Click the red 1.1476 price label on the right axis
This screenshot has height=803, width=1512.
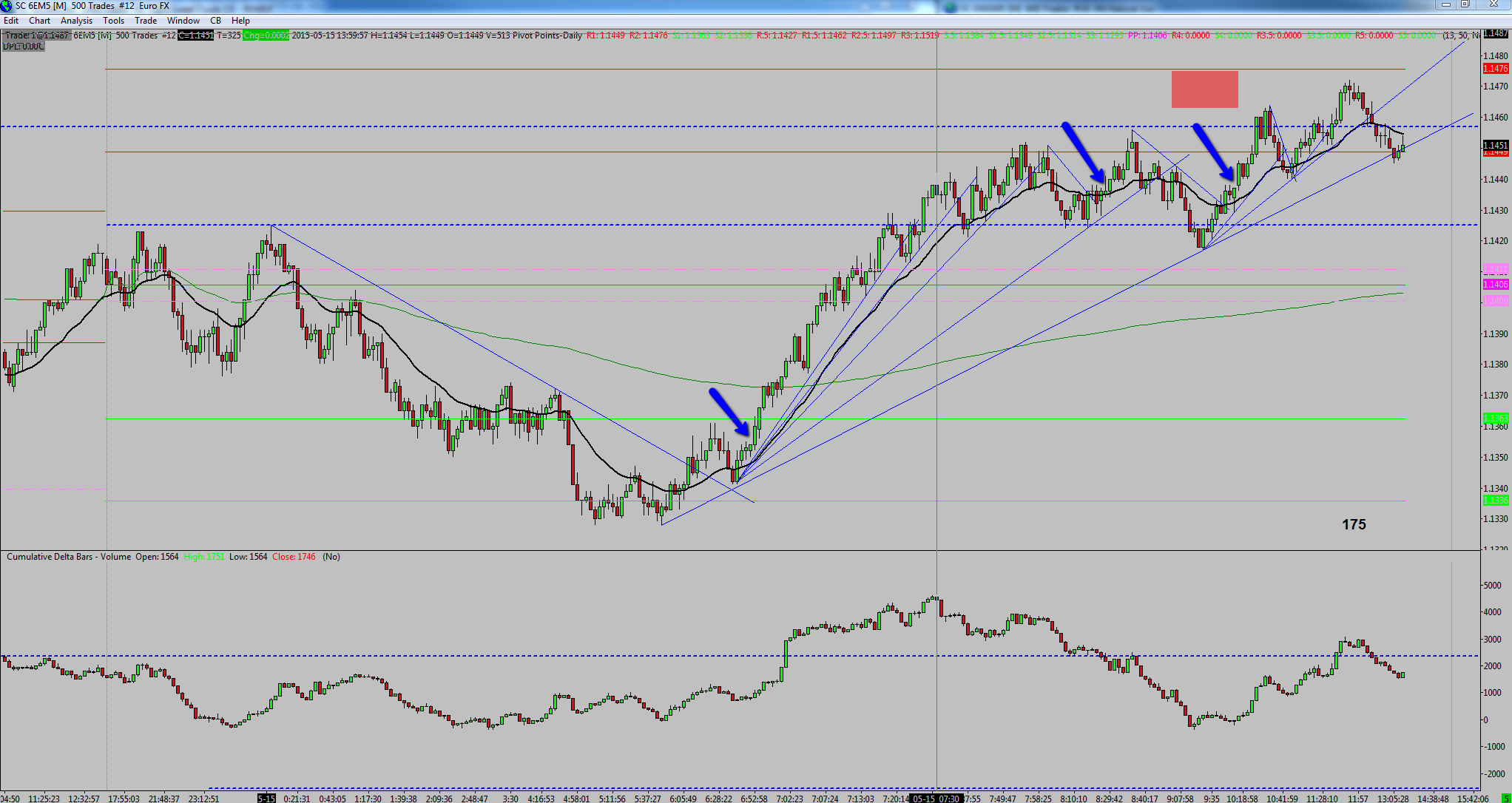coord(1496,69)
